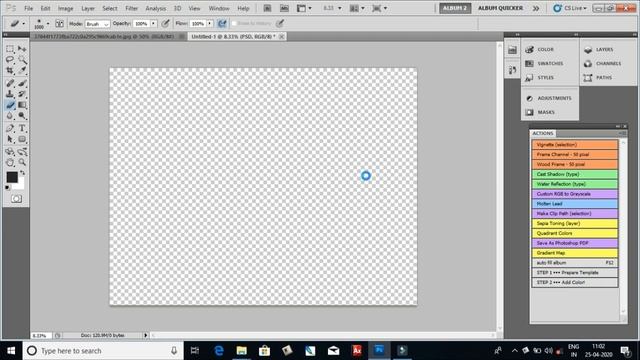Open the Flow slider dropdown arrow
Screen dimensions: 640x360
coord(210,24)
